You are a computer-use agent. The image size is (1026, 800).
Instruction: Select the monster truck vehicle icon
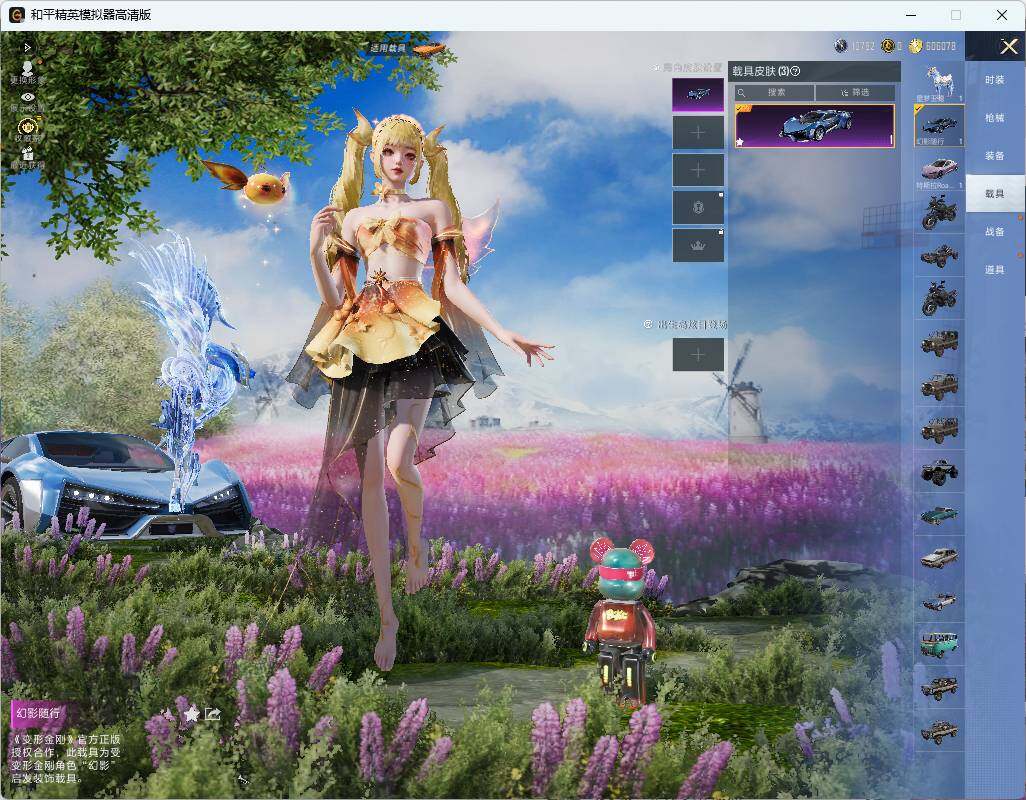click(x=939, y=471)
